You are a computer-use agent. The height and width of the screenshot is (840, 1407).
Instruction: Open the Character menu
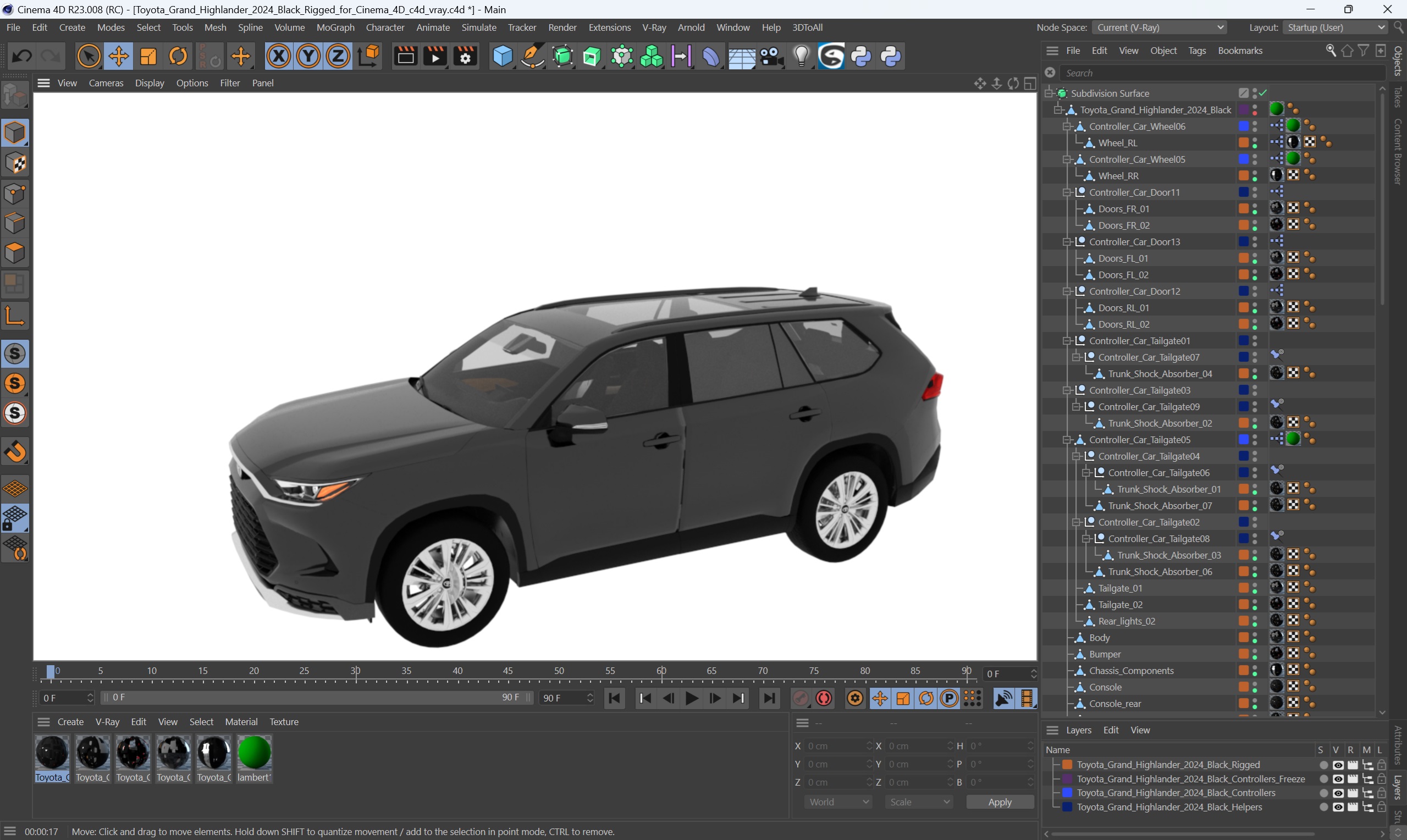[x=385, y=27]
